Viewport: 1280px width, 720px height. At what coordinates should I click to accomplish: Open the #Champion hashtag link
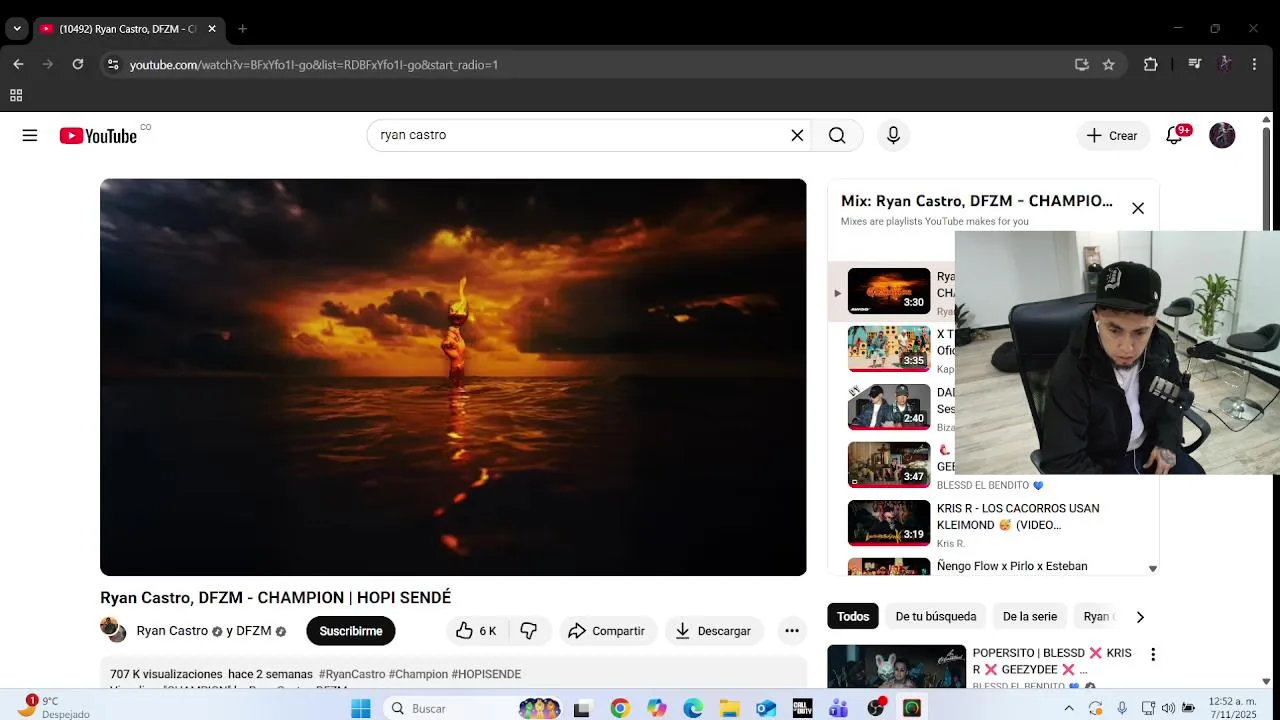click(x=418, y=674)
